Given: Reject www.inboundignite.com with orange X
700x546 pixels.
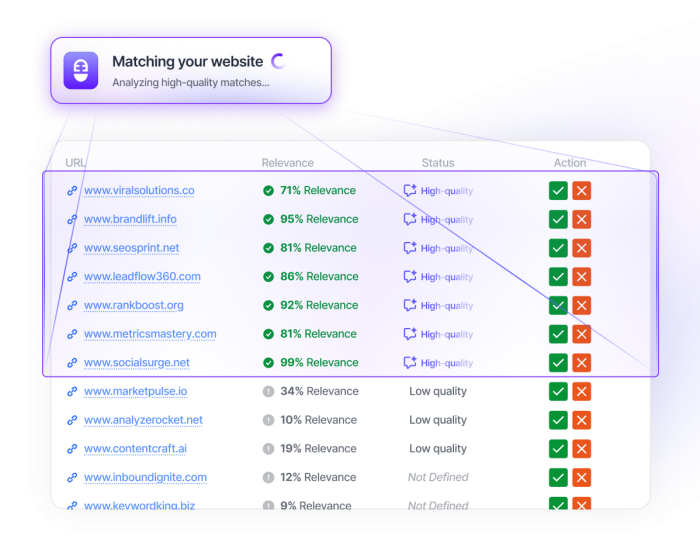Looking at the screenshot, I should tap(582, 477).
